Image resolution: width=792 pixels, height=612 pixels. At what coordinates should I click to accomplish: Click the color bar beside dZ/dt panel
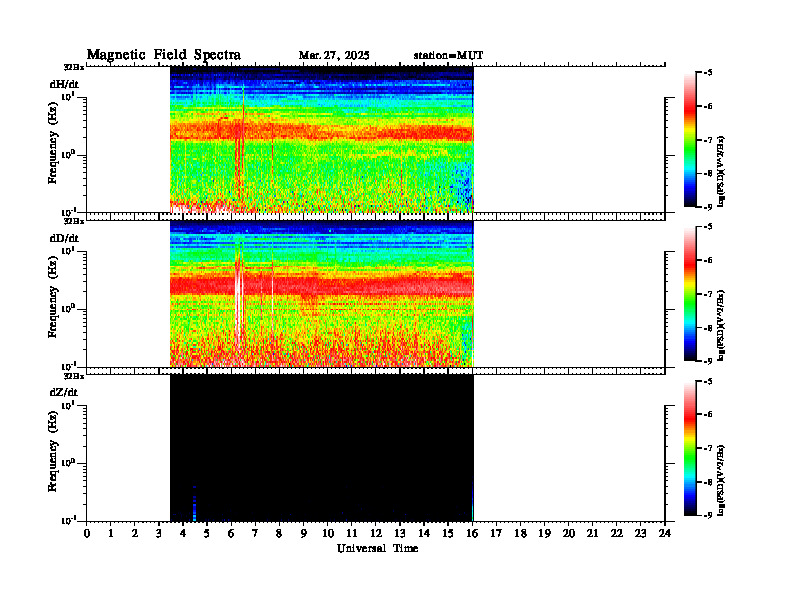pyautogui.click(x=689, y=448)
